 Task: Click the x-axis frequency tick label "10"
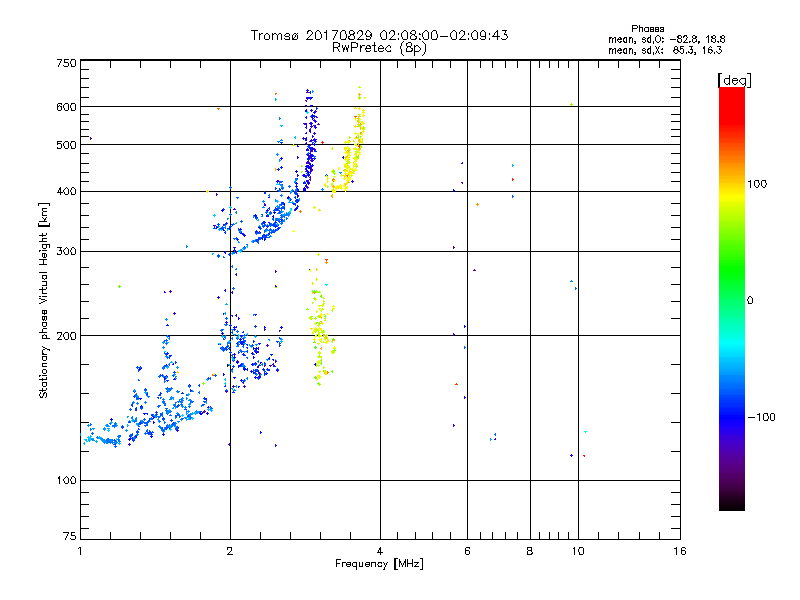(x=578, y=551)
